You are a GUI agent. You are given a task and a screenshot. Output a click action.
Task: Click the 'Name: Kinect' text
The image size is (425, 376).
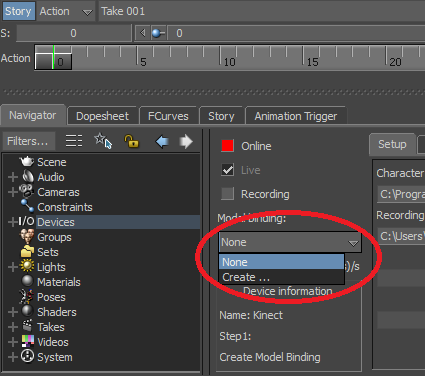pos(251,315)
